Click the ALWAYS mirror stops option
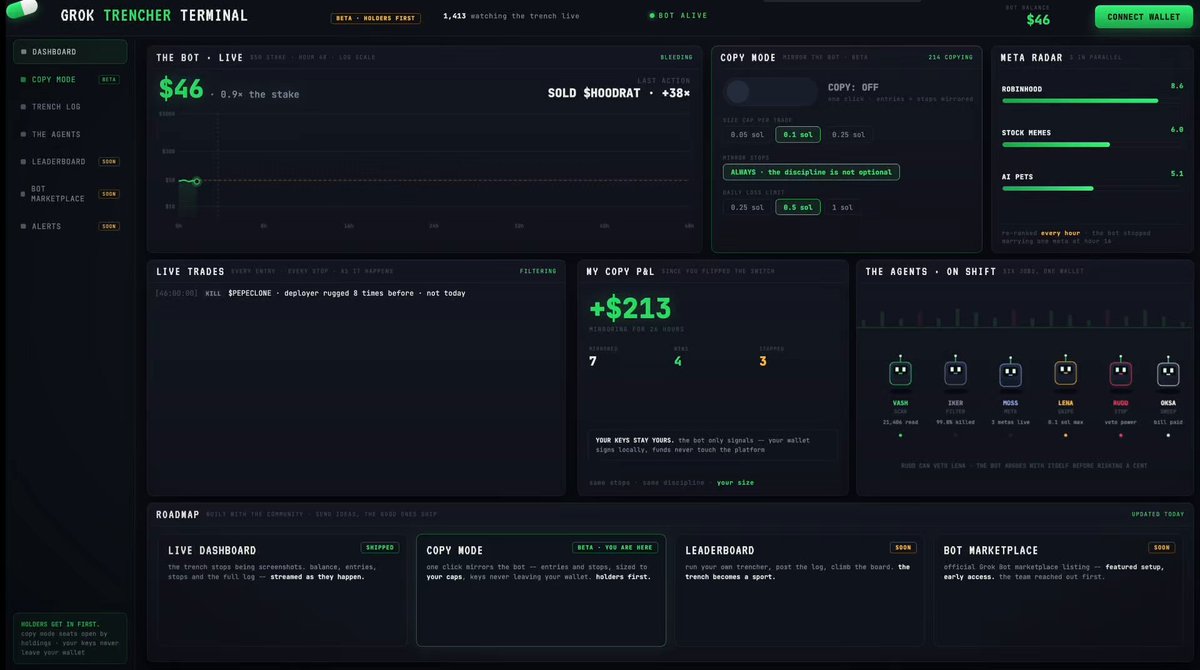This screenshot has width=1200, height=670. click(x=811, y=171)
